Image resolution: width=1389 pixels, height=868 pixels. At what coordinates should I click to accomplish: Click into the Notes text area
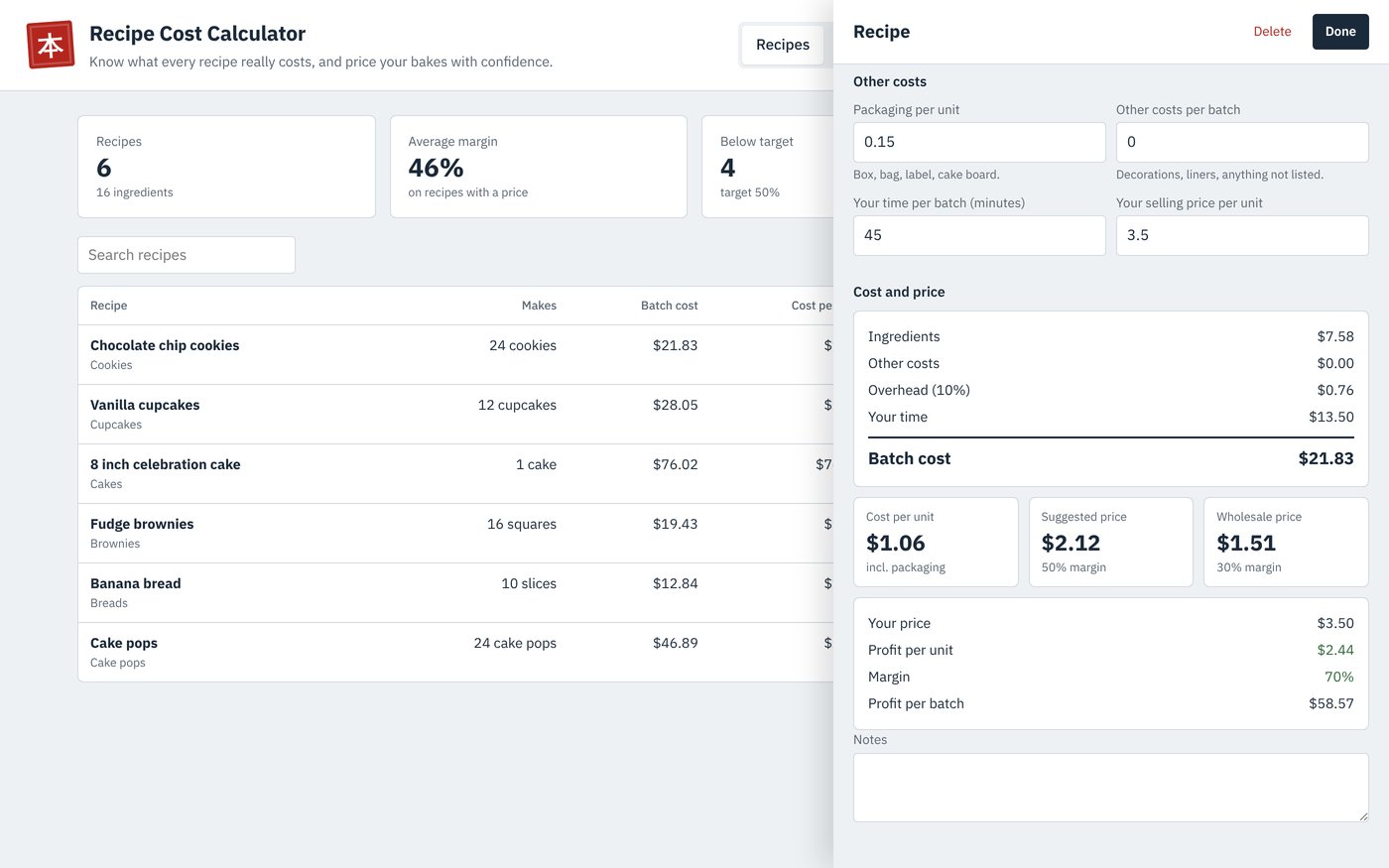(1111, 788)
